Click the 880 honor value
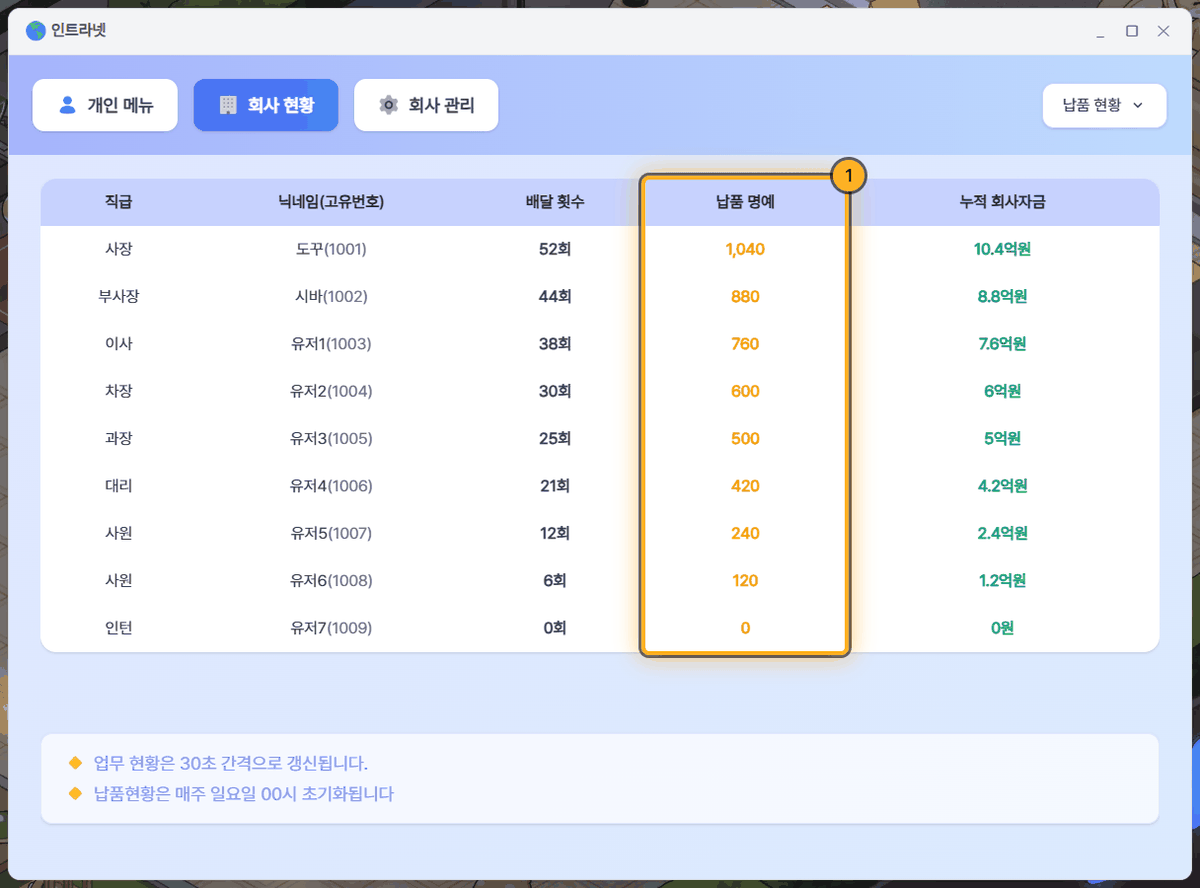The height and width of the screenshot is (888, 1200). pyautogui.click(x=745, y=296)
